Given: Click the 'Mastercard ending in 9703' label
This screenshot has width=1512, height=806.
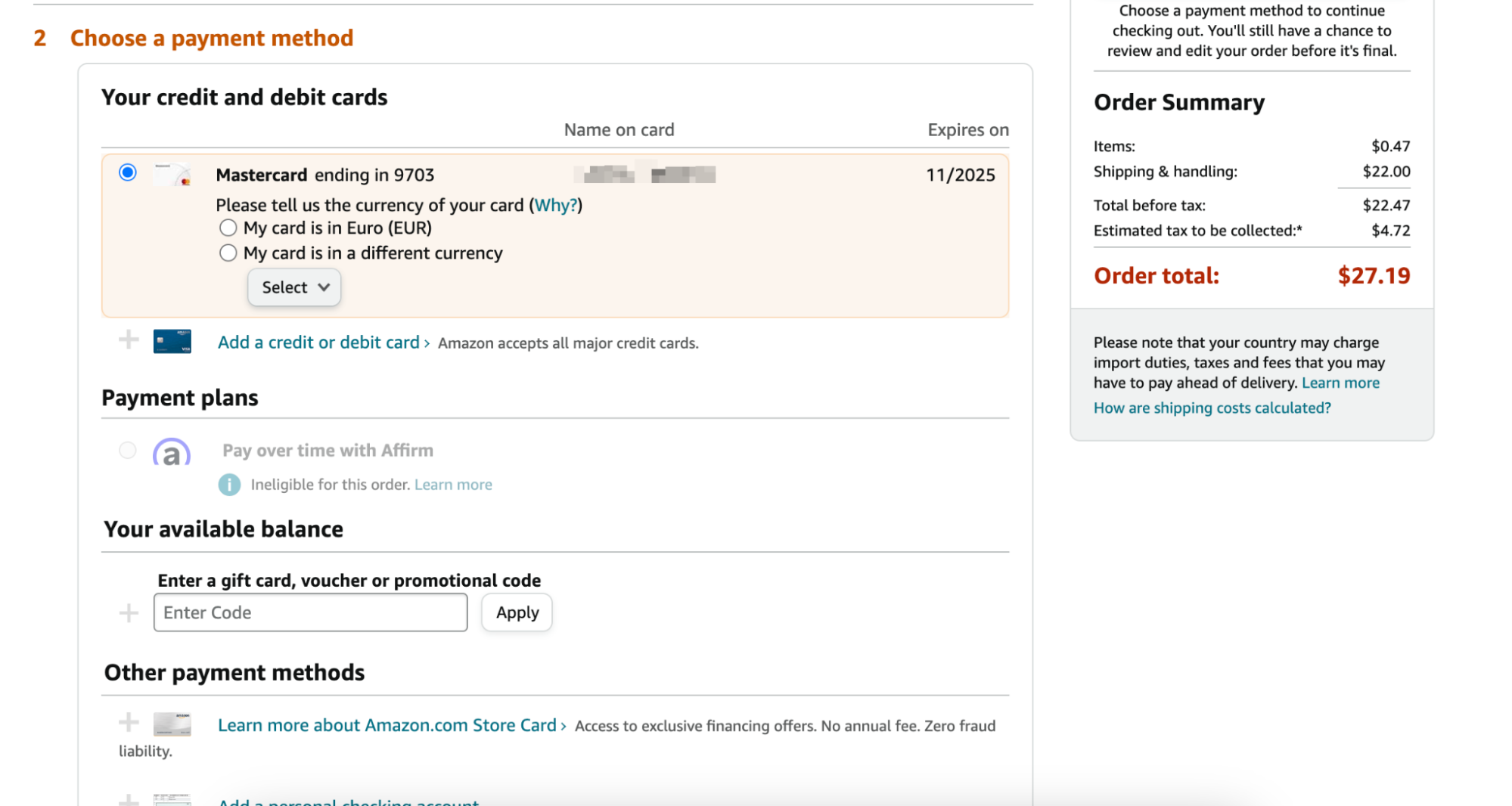Looking at the screenshot, I should 325,175.
